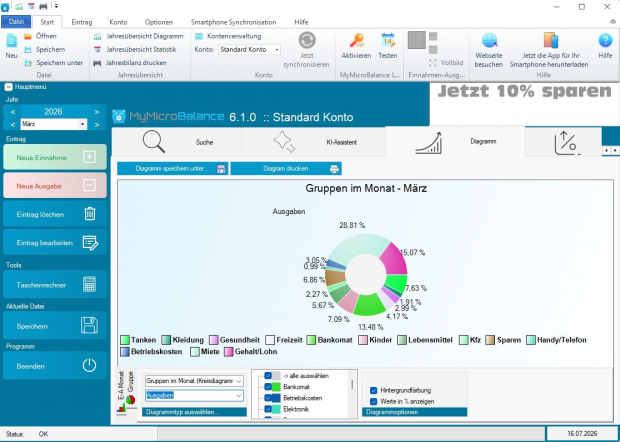
Task: Click the printer icon on Diagram drucken
Action: (334, 169)
